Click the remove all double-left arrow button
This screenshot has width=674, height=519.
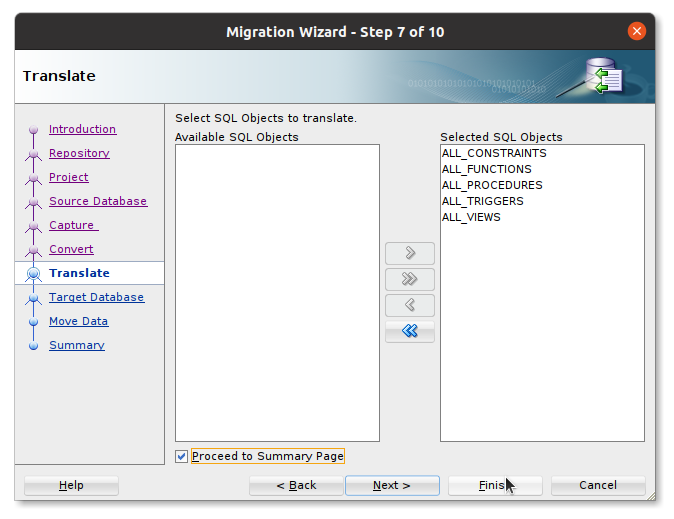[410, 332]
